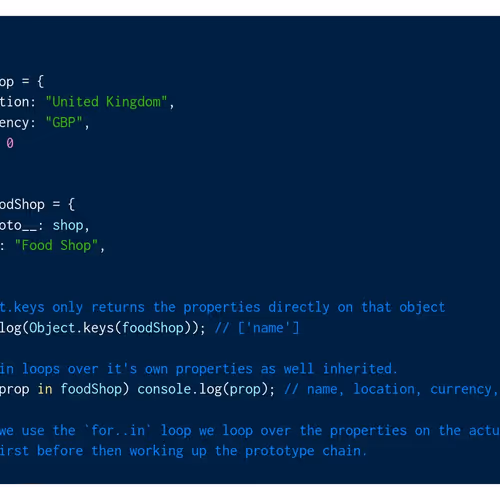Image resolution: width=500 pixels, height=500 pixels.
Task: Click the `for..in` text in comment
Action: point(118,430)
